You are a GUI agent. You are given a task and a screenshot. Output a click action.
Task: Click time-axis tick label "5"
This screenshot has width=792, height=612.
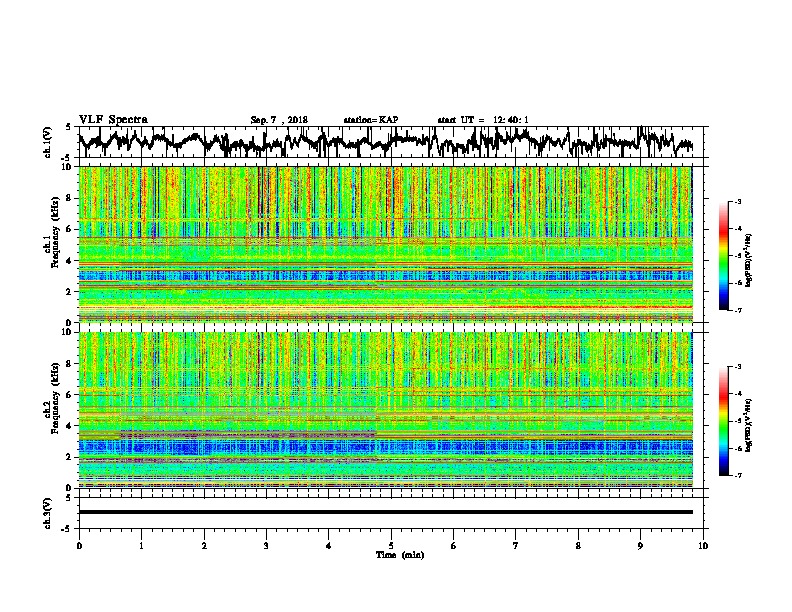pyautogui.click(x=391, y=546)
